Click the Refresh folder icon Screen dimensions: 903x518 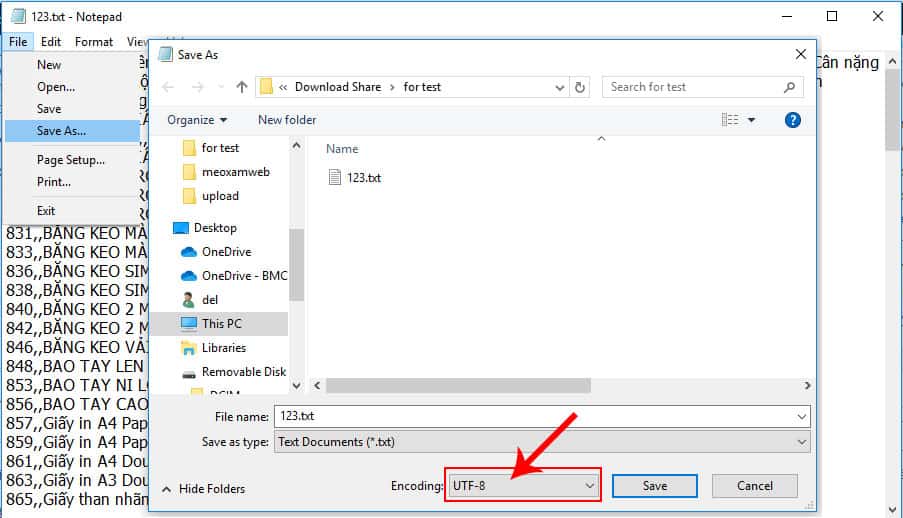(582, 87)
